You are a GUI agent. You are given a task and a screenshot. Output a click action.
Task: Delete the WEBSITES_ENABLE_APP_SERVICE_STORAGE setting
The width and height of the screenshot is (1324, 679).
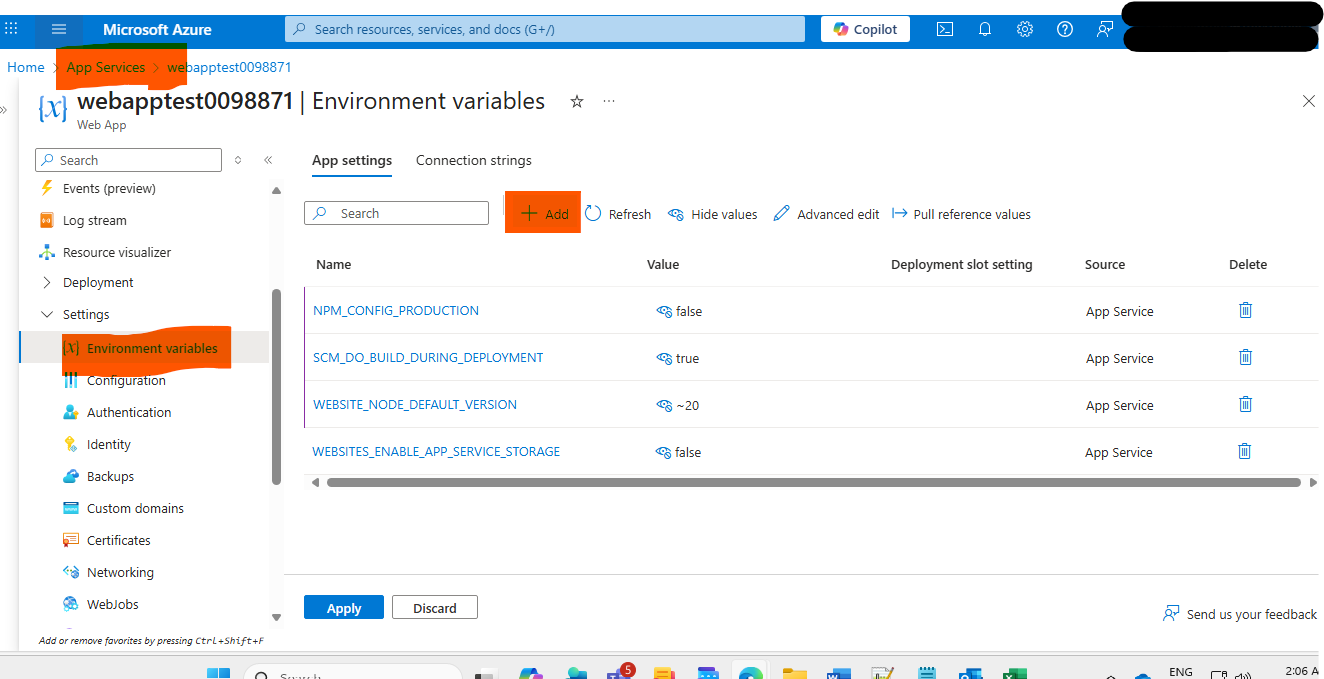(1245, 451)
